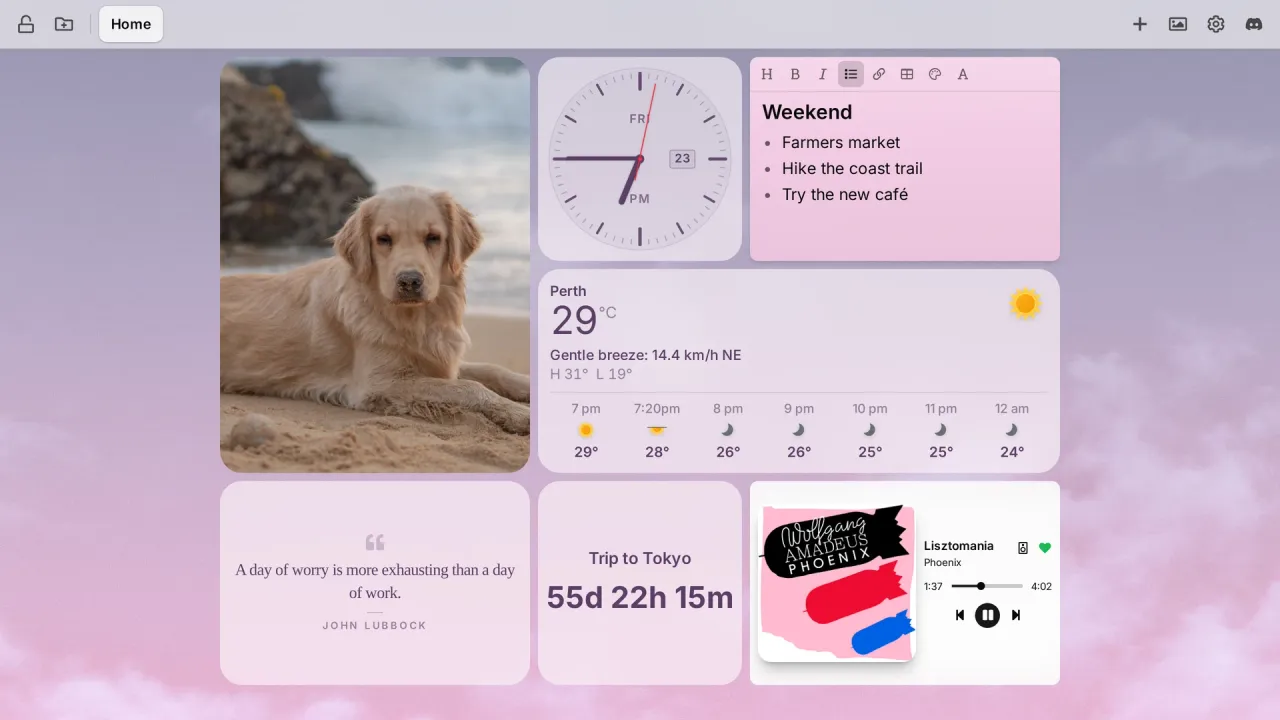1280x720 pixels.
Task: Insert link in note toolbar
Action: (879, 74)
